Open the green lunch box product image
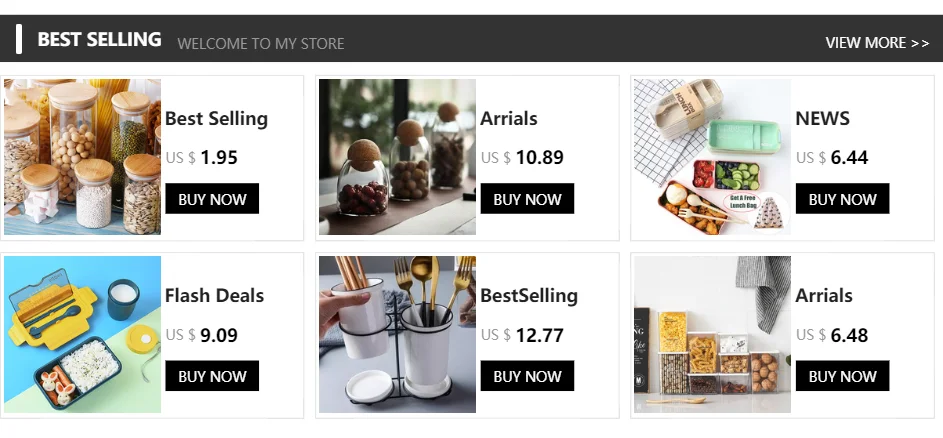Viewport: 943px width, 438px height. click(x=712, y=157)
